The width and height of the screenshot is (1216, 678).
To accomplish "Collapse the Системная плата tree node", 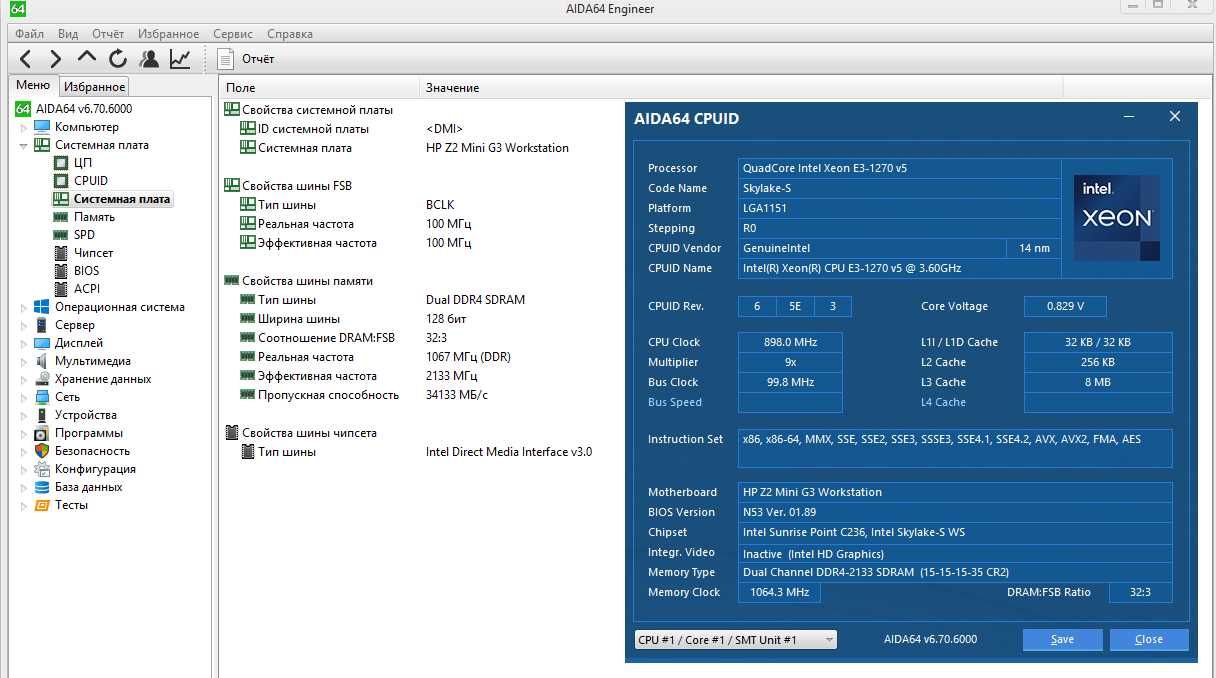I will point(24,145).
